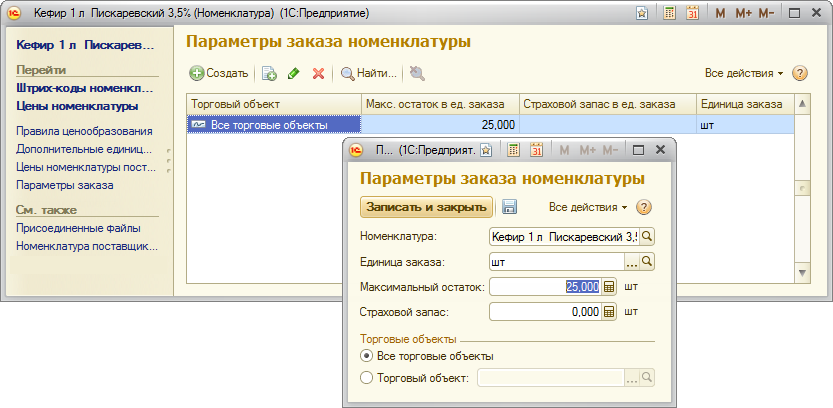The height and width of the screenshot is (408, 833).
Task: Click the favorites star in main window title bar
Action: tap(642, 14)
